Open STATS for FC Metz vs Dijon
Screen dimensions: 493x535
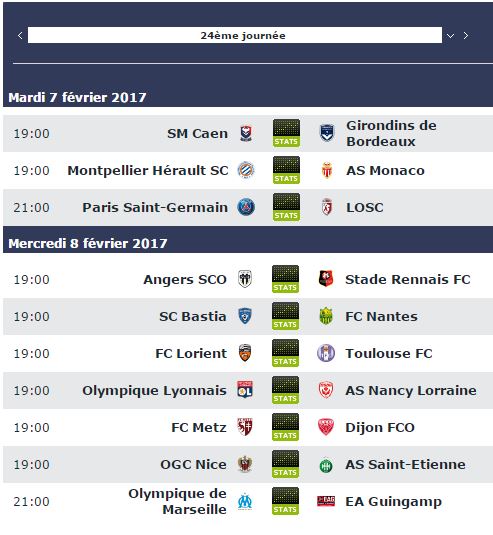[x=286, y=427]
